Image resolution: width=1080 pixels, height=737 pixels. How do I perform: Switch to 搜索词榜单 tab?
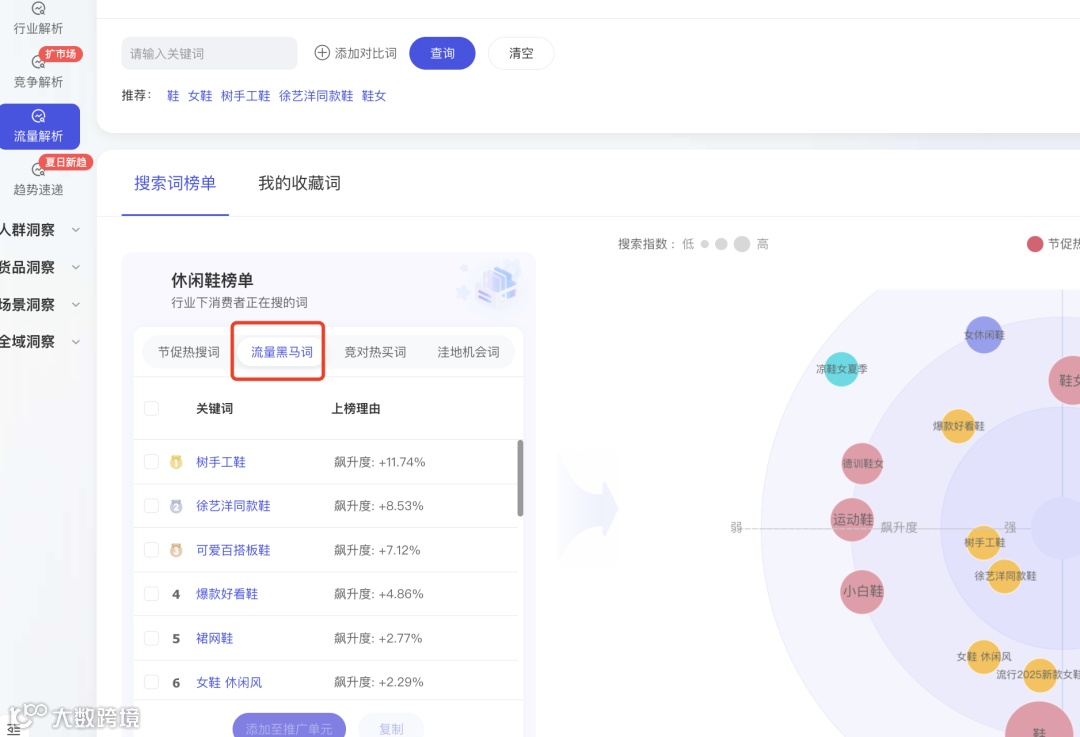(175, 183)
